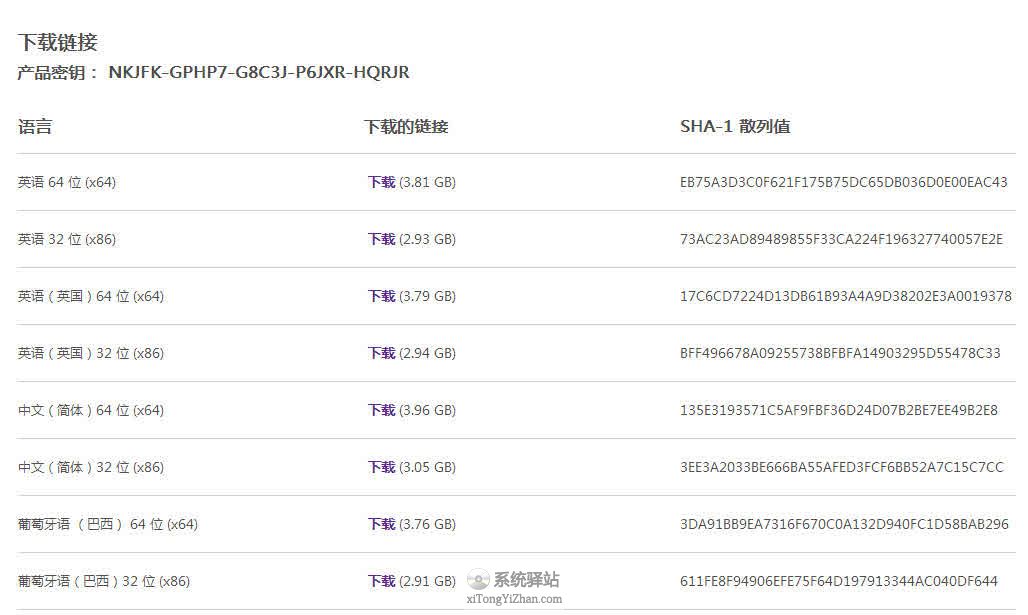Click the xiTongYiZhan.com watermark text
The height and width of the screenshot is (615, 1028).
[514, 600]
